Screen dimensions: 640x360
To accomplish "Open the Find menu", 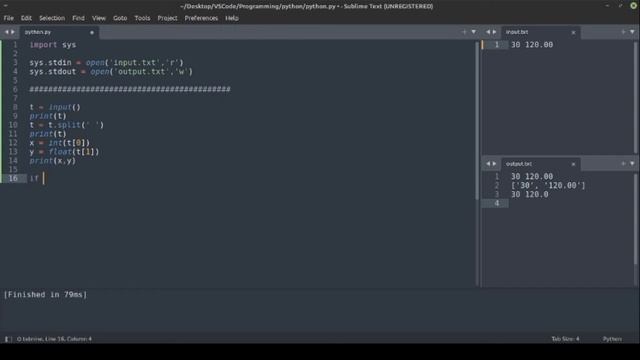I will pyautogui.click(x=78, y=18).
